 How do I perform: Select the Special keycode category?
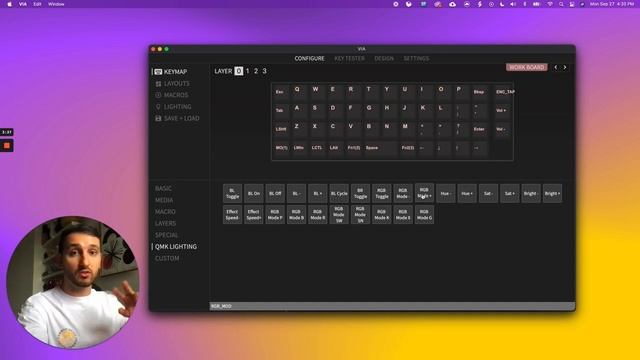(166, 235)
